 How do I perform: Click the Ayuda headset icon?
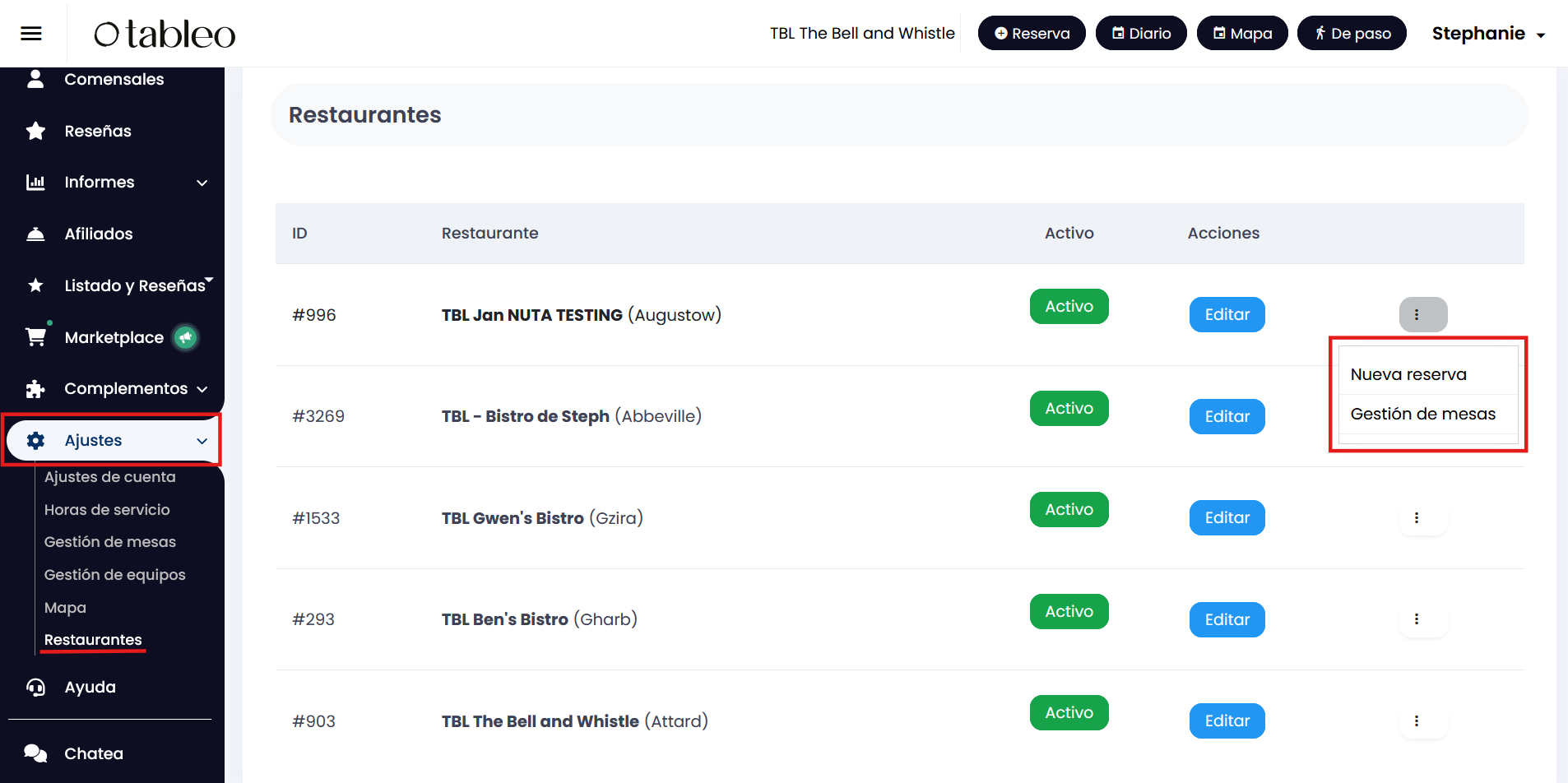pyautogui.click(x=35, y=688)
